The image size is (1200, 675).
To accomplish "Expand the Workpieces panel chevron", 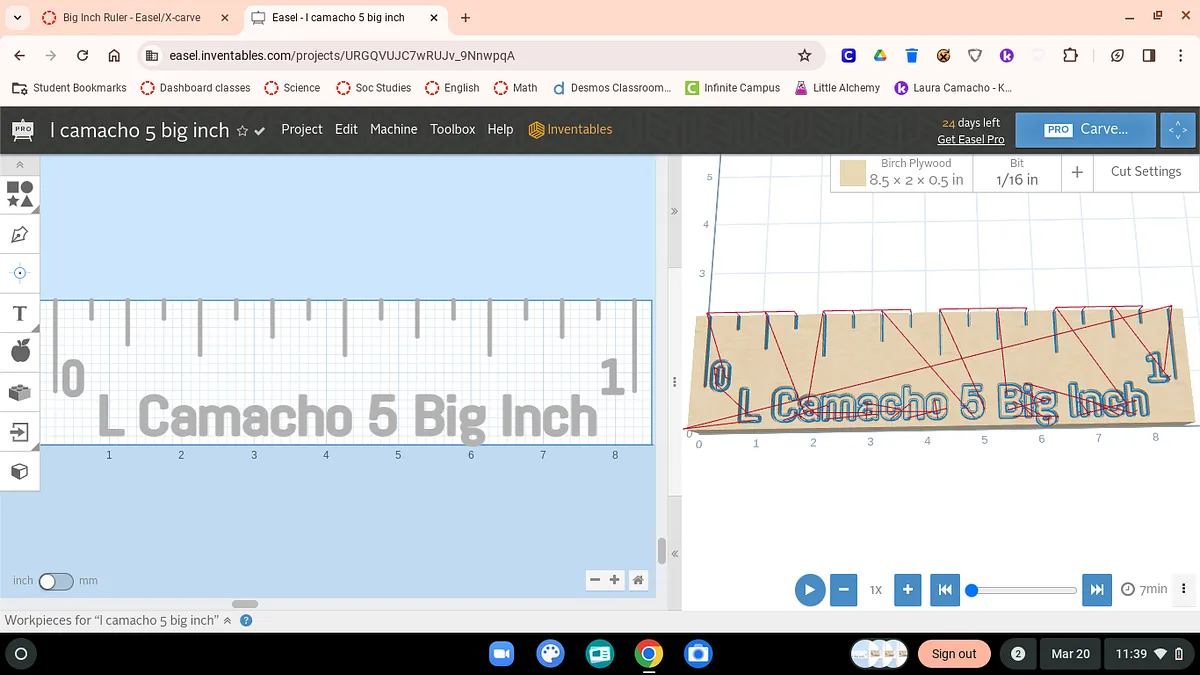I will pos(227,621).
